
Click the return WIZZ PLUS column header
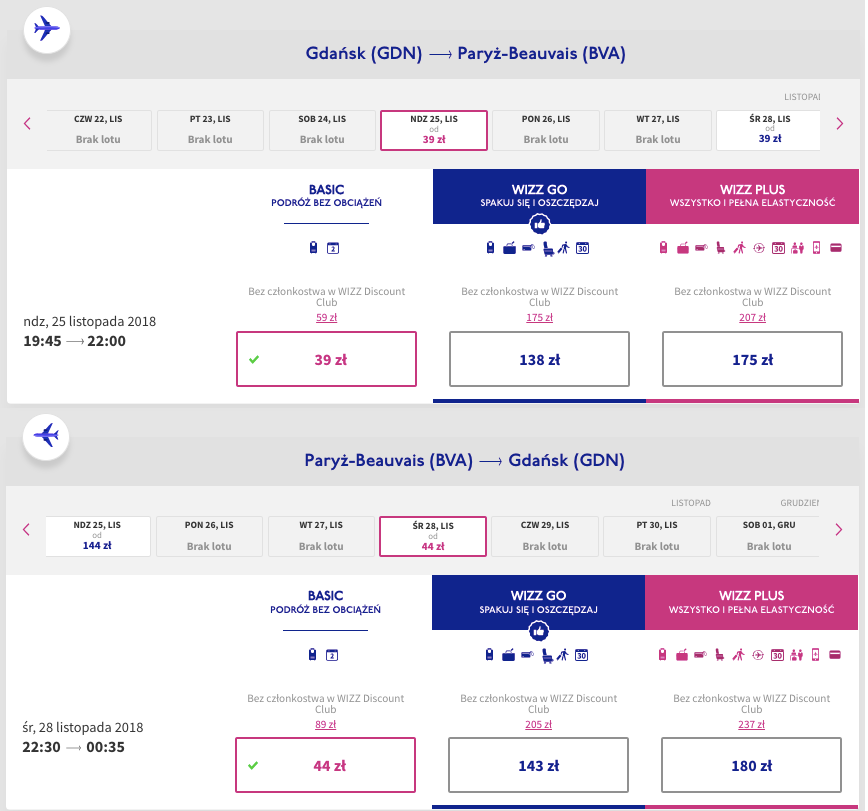pos(752,602)
